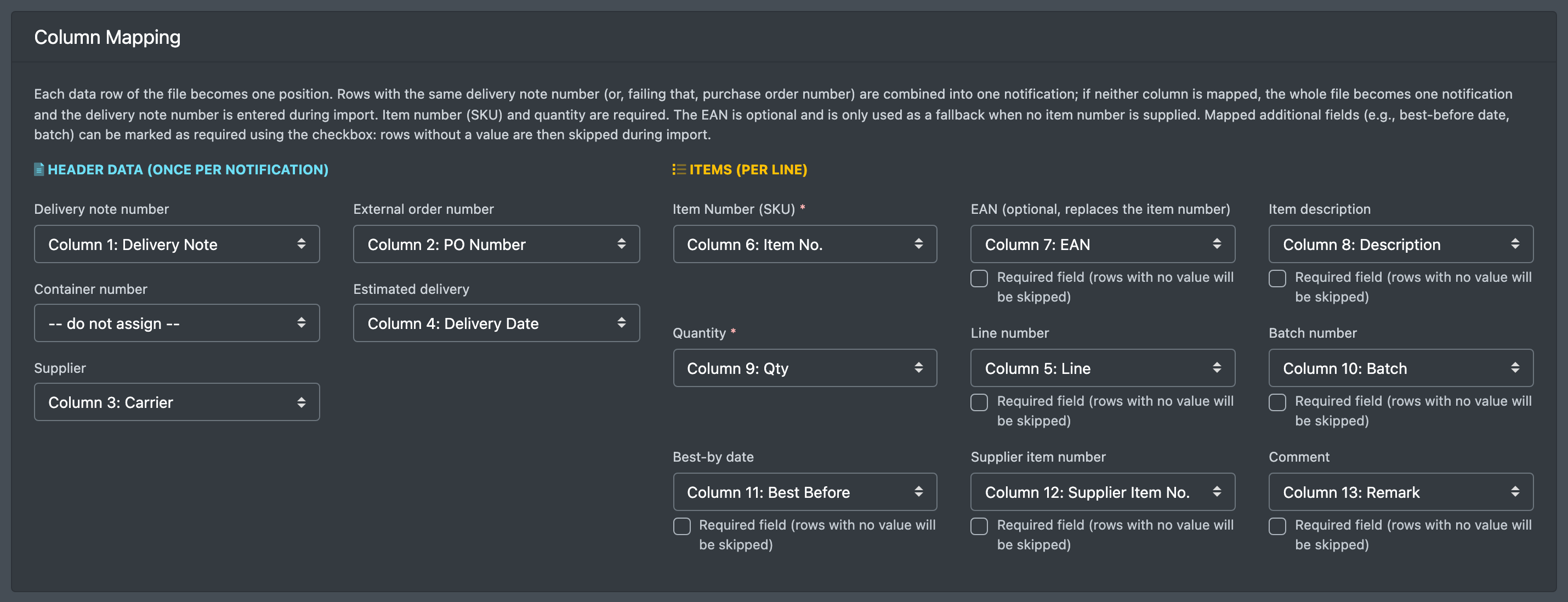Open the Container number dropdown

coord(177,323)
